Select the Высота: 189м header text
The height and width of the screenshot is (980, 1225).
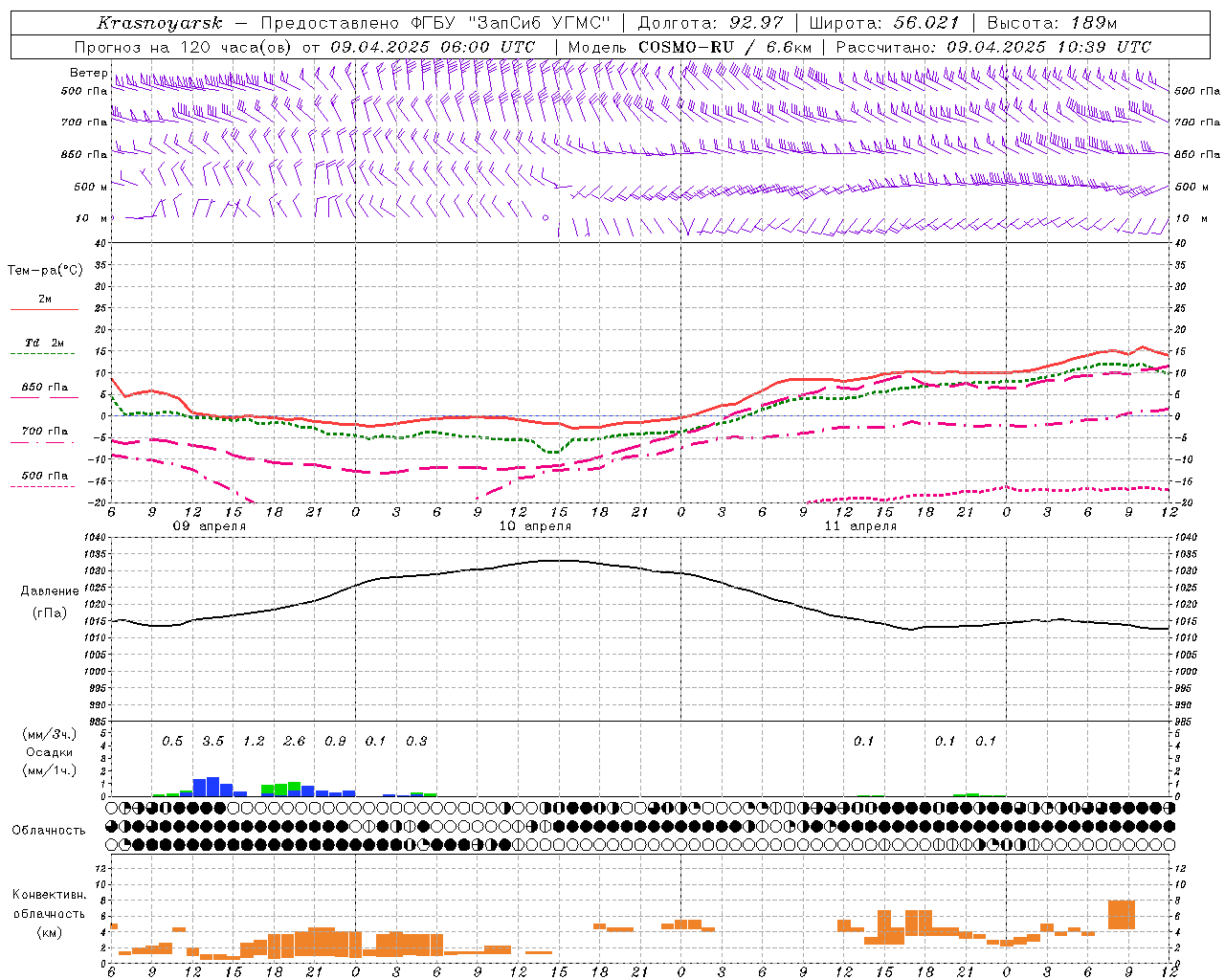1052,23
